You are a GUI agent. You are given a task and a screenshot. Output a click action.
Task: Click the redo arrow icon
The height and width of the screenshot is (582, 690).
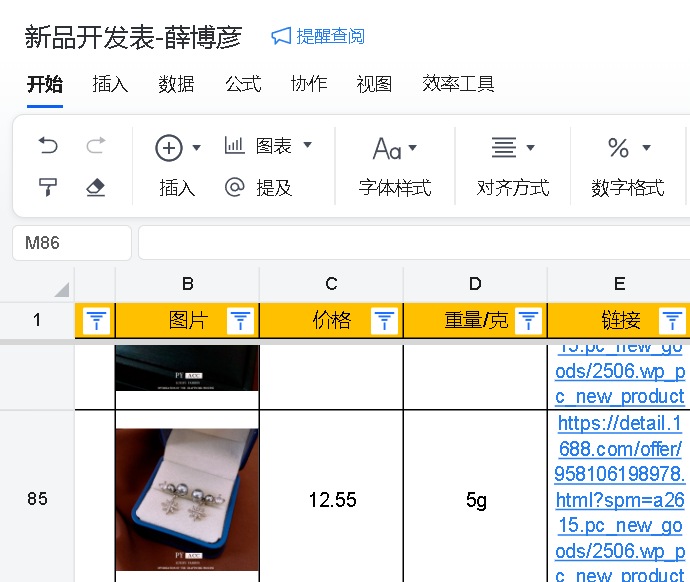(96, 147)
